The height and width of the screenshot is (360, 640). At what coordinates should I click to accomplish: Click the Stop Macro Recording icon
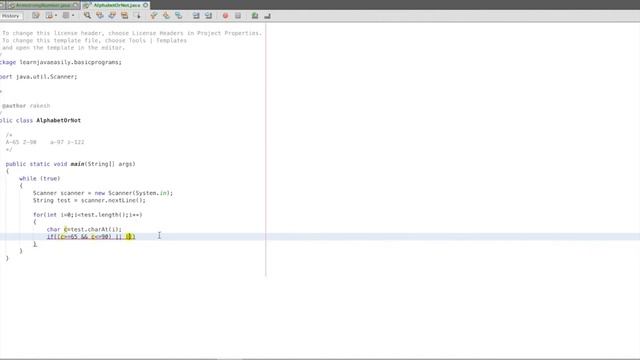point(238,16)
